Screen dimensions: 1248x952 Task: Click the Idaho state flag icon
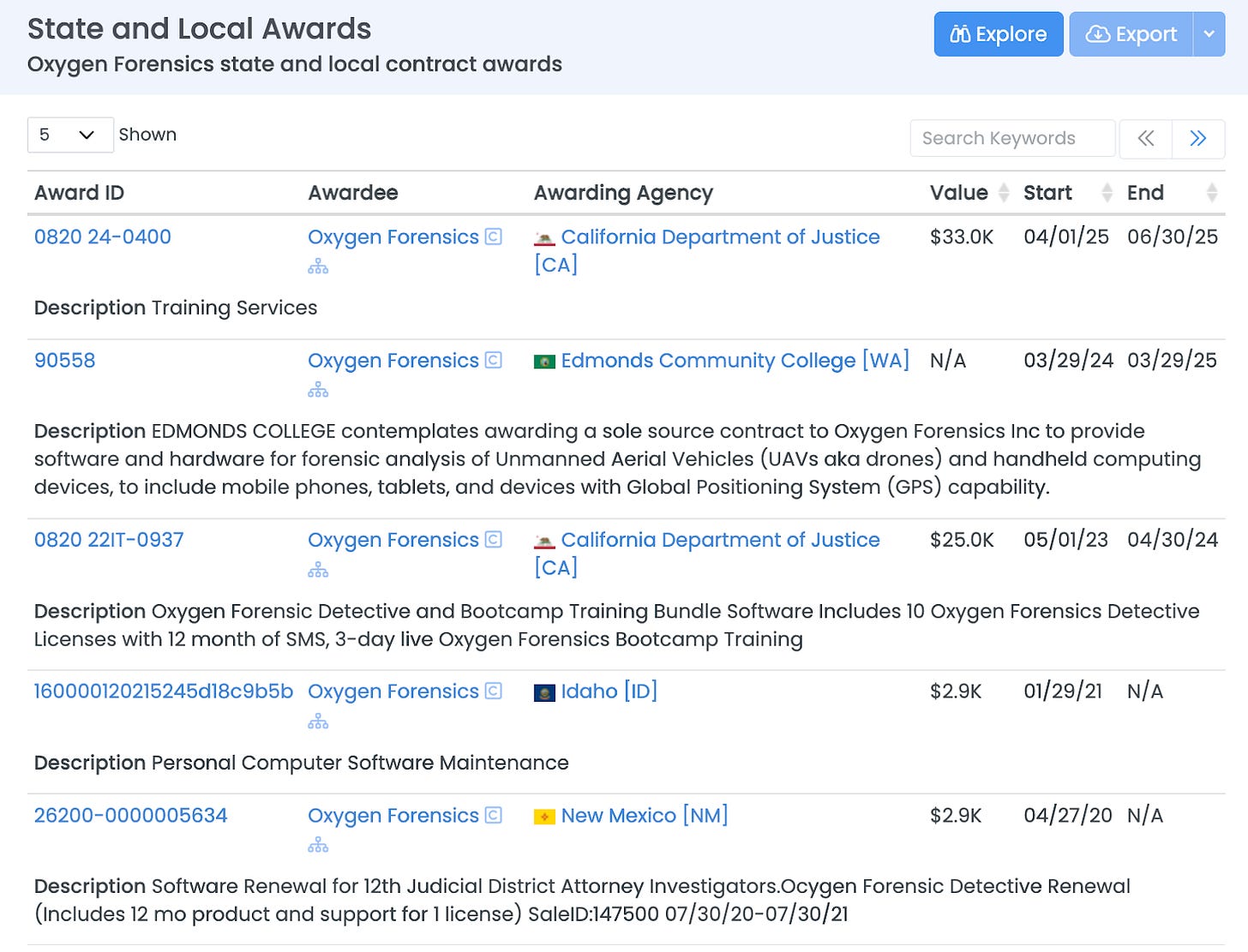(x=544, y=692)
